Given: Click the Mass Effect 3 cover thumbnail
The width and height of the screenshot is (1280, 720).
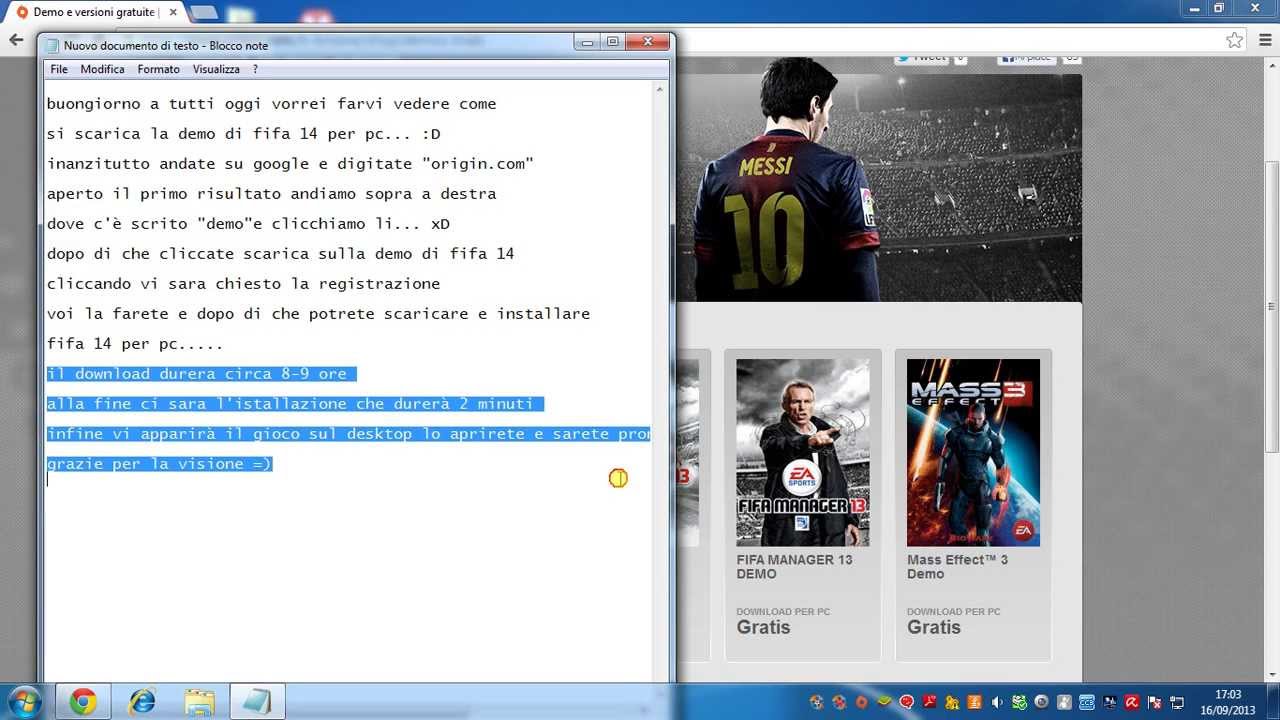Looking at the screenshot, I should (973, 453).
